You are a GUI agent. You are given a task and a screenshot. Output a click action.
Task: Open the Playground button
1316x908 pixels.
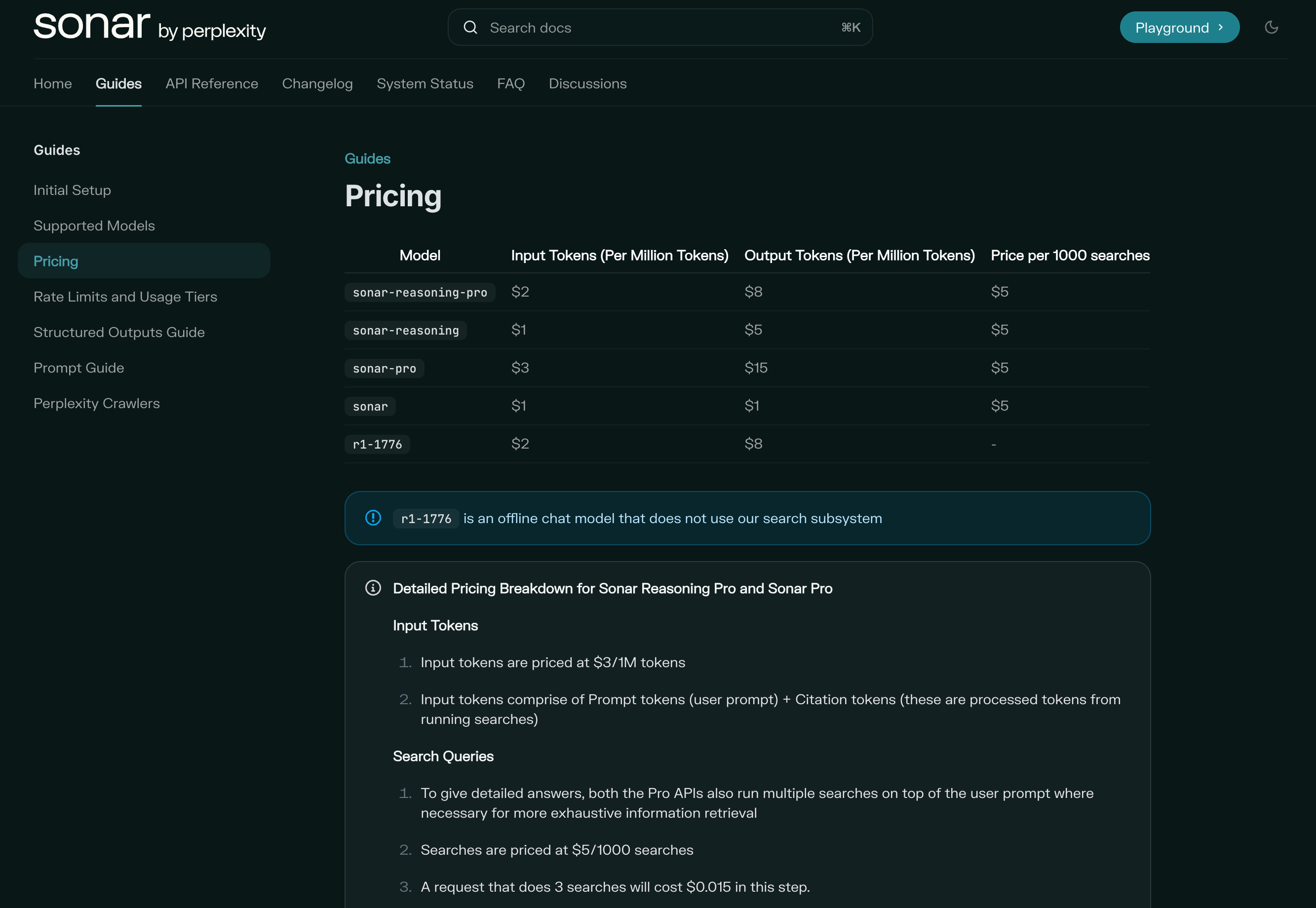(x=1172, y=27)
